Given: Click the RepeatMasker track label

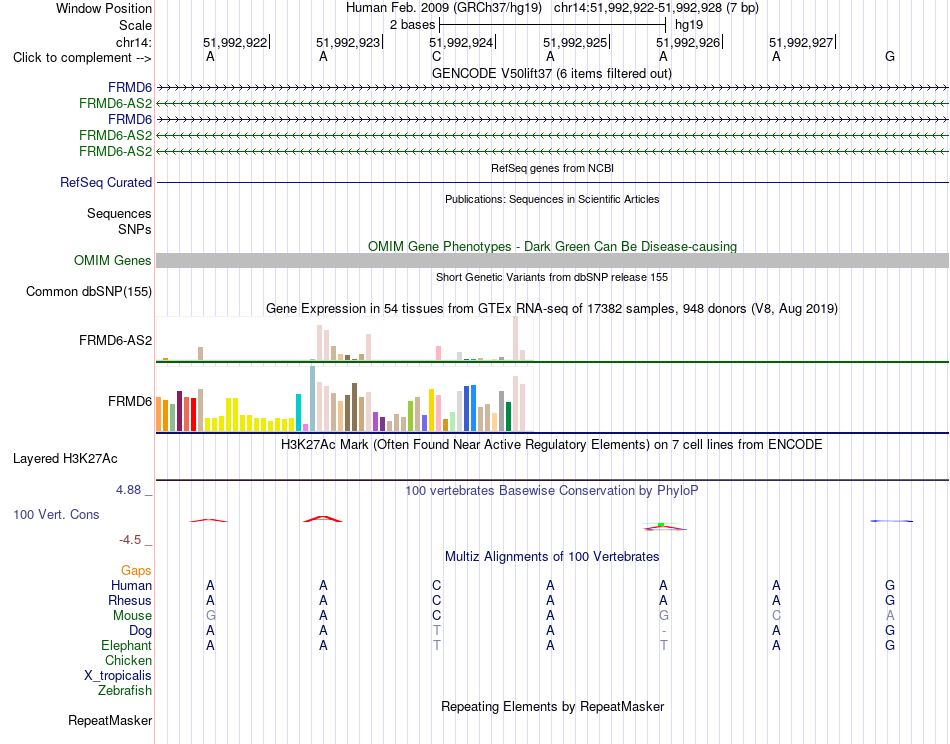Looking at the screenshot, I should click(x=110, y=721).
